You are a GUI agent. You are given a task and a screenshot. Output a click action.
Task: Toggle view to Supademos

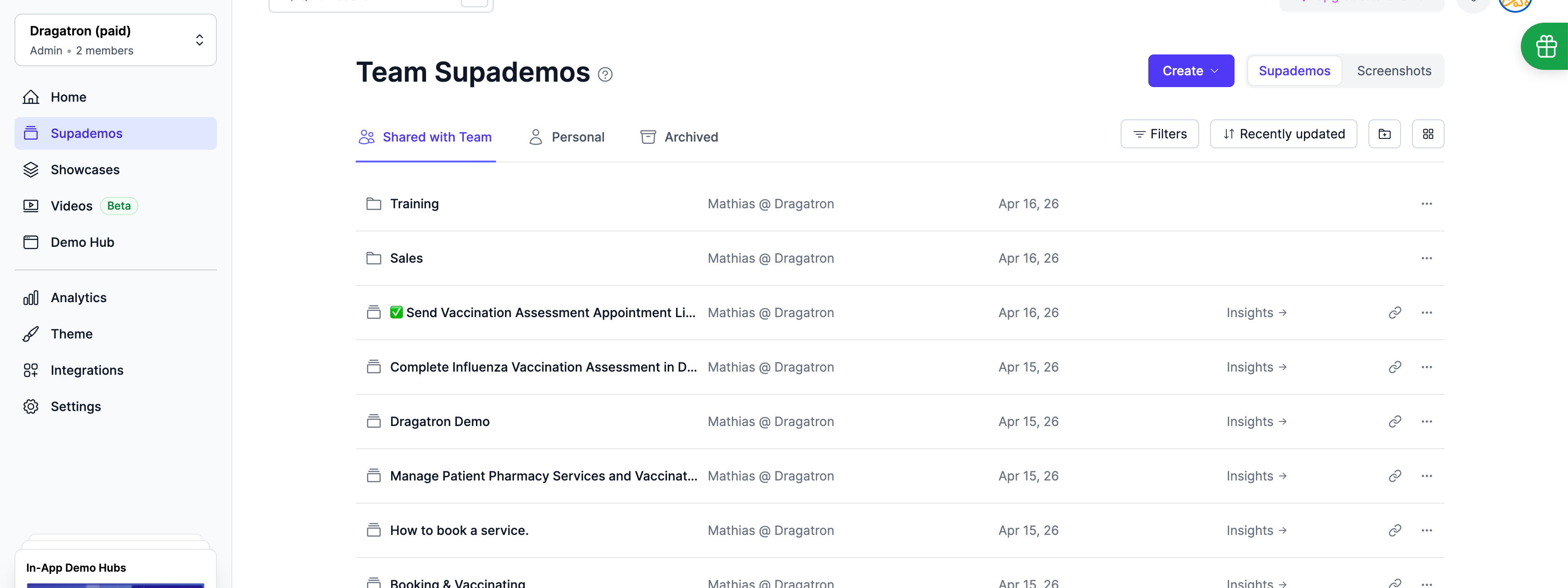point(1294,71)
